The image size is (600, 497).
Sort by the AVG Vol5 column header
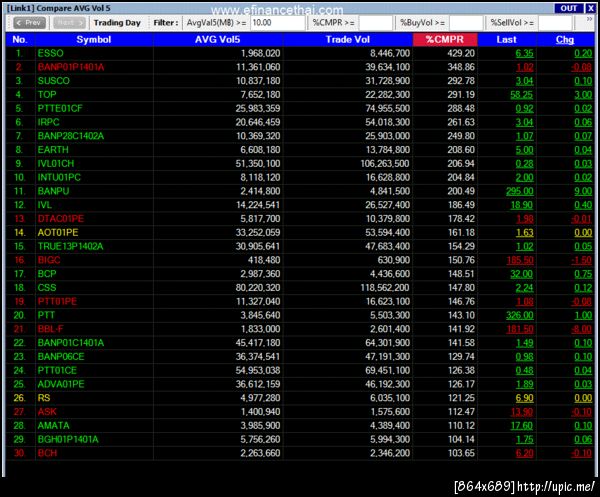tap(217, 39)
